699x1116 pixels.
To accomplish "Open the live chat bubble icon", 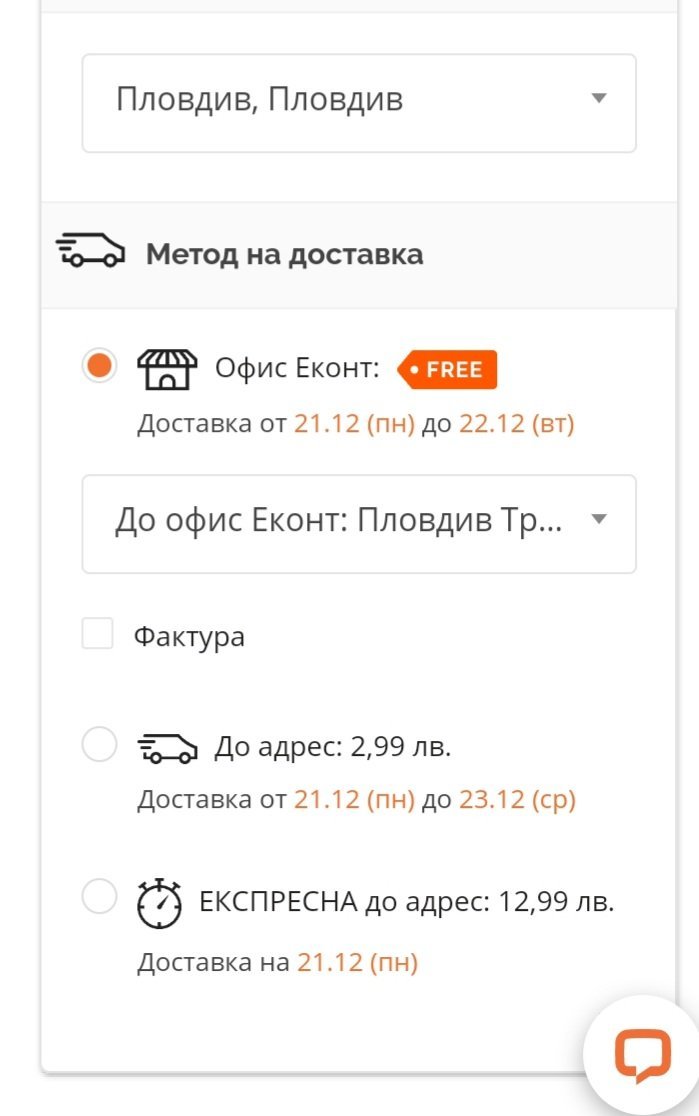I will click(x=643, y=1055).
